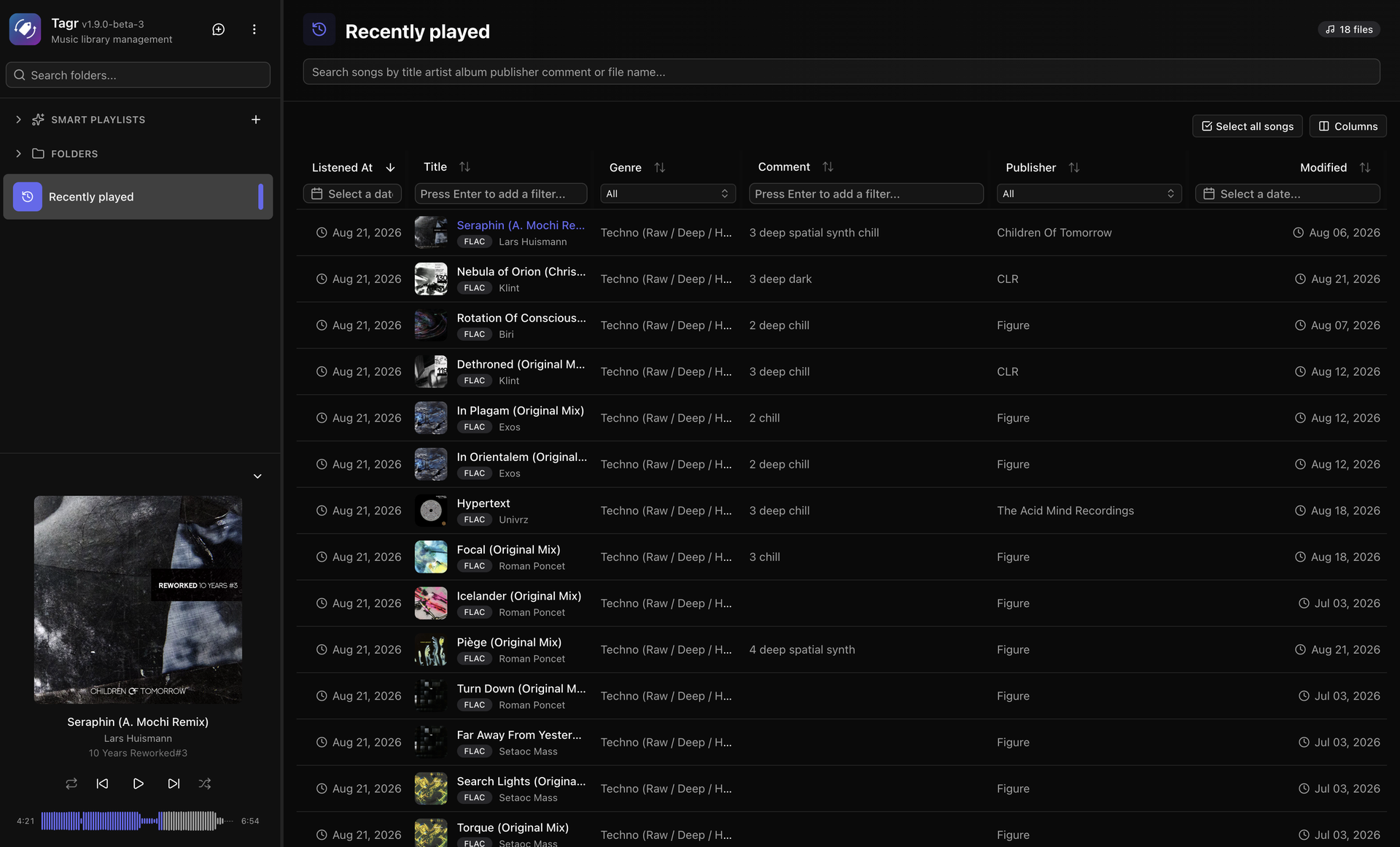
Task: Sort by Comment column
Action: [x=828, y=167]
